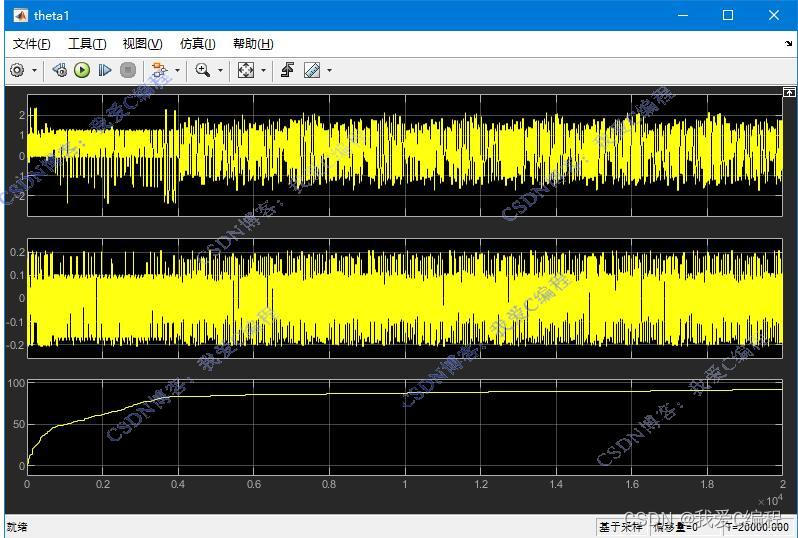The width and height of the screenshot is (798, 538).
Task: Click the middle signal plot area
Action: [x=405, y=298]
